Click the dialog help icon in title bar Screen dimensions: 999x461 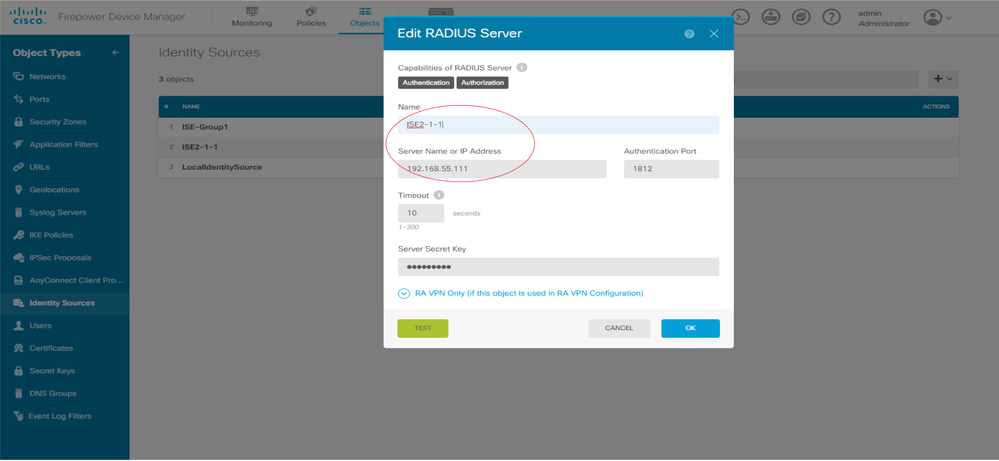click(x=689, y=34)
